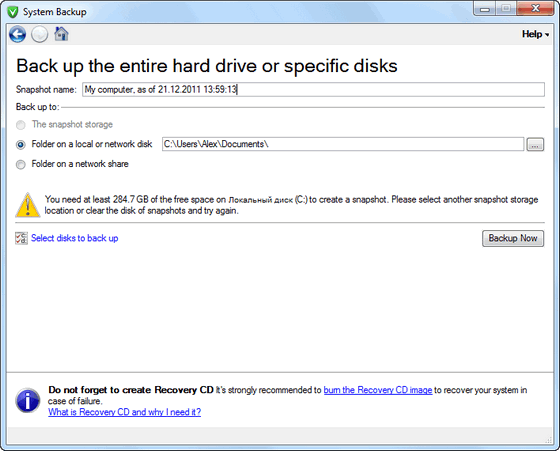The width and height of the screenshot is (560, 451).
Task: Click the greyed Forward navigation icon
Action: [x=39, y=35]
